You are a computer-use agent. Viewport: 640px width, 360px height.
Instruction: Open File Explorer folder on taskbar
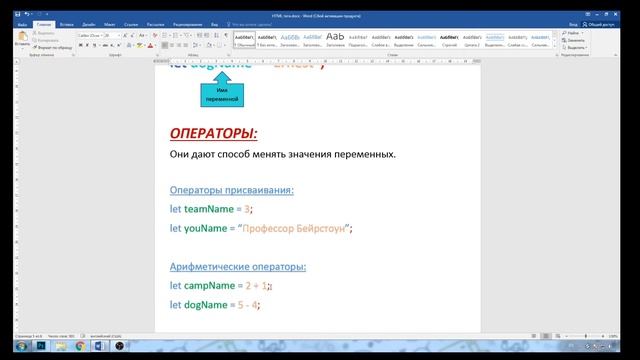61,346
